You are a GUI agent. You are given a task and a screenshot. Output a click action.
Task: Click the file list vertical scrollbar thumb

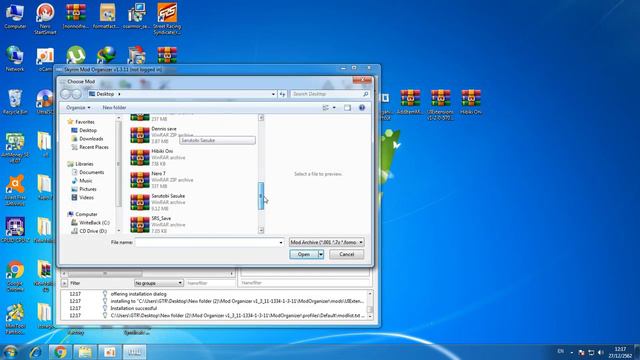point(261,196)
